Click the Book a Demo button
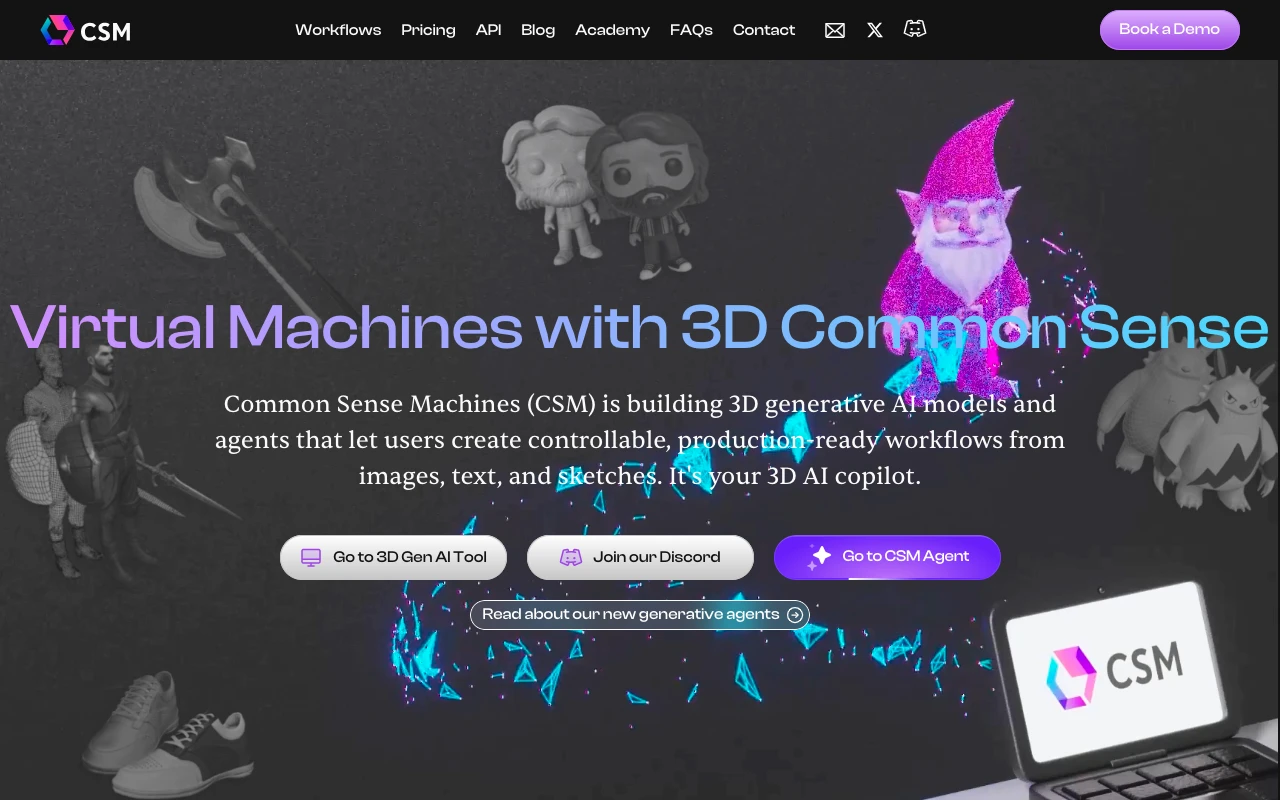 click(x=1169, y=30)
